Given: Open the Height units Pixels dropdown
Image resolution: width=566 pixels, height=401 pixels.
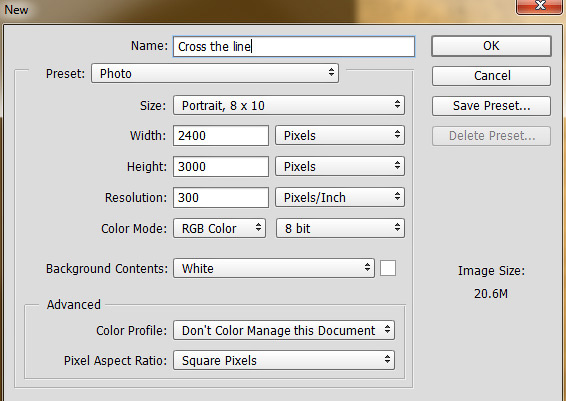Looking at the screenshot, I should pyautogui.click(x=340, y=166).
